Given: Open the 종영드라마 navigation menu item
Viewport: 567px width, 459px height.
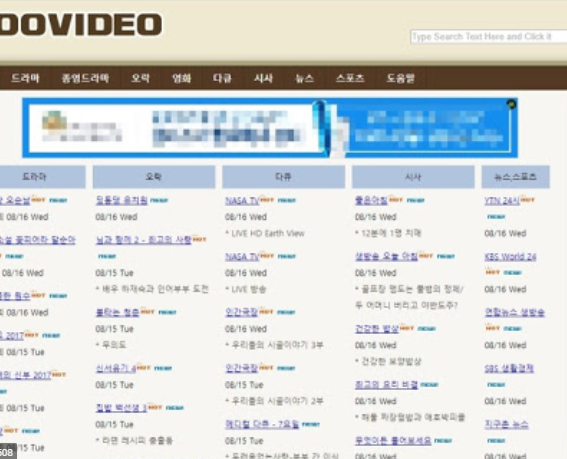Looking at the screenshot, I should coord(85,78).
